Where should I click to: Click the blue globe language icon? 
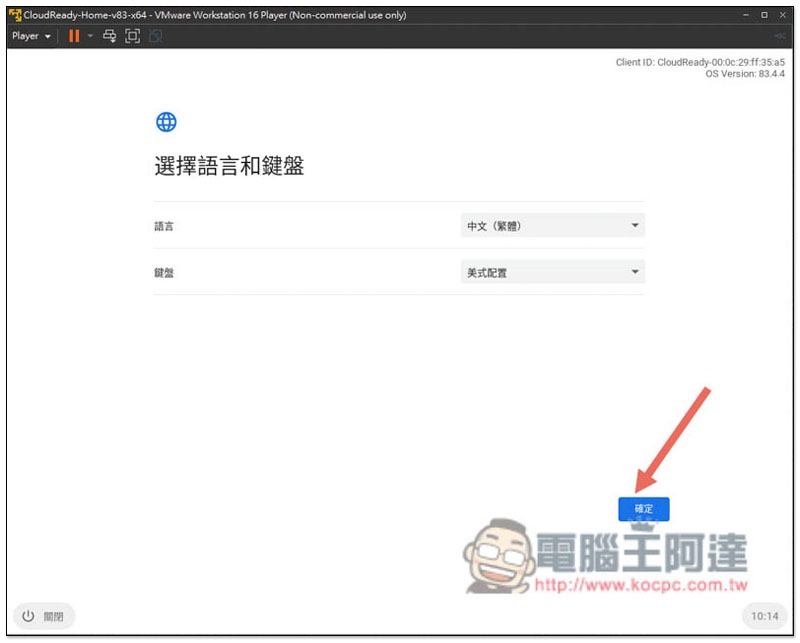coord(166,122)
